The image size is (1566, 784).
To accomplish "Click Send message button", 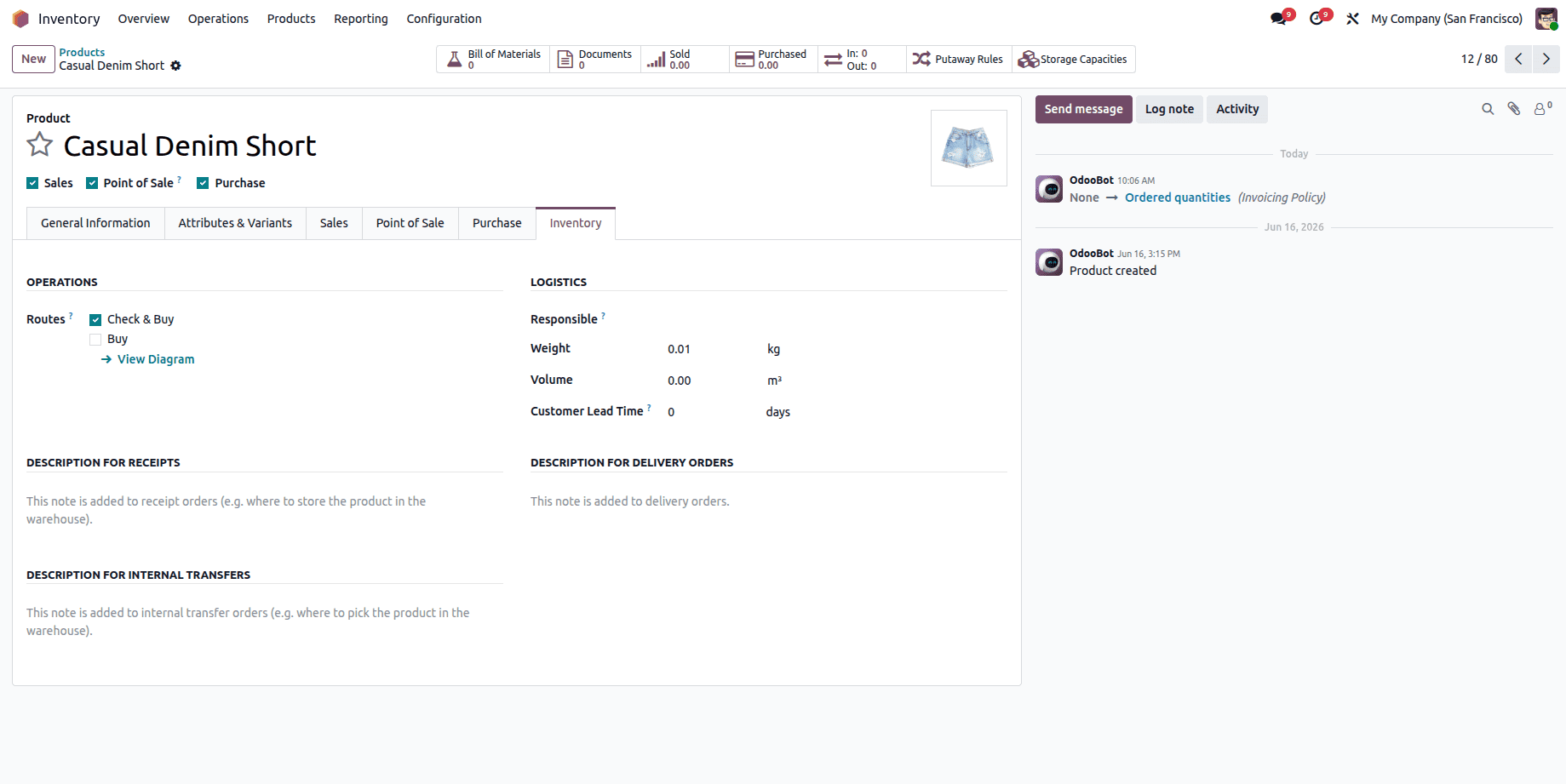I will tap(1084, 109).
